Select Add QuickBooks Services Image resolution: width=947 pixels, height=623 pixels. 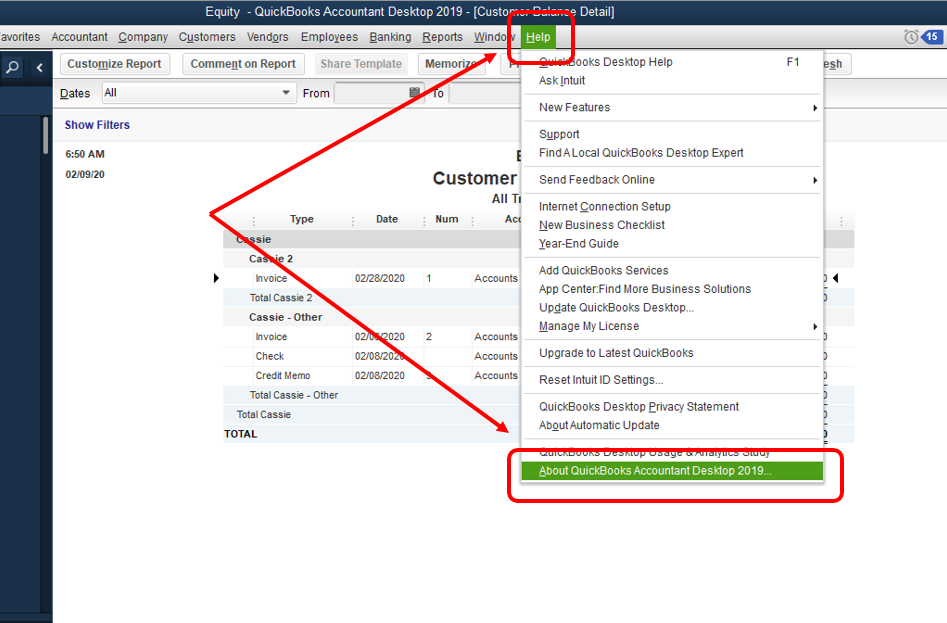pos(672,270)
